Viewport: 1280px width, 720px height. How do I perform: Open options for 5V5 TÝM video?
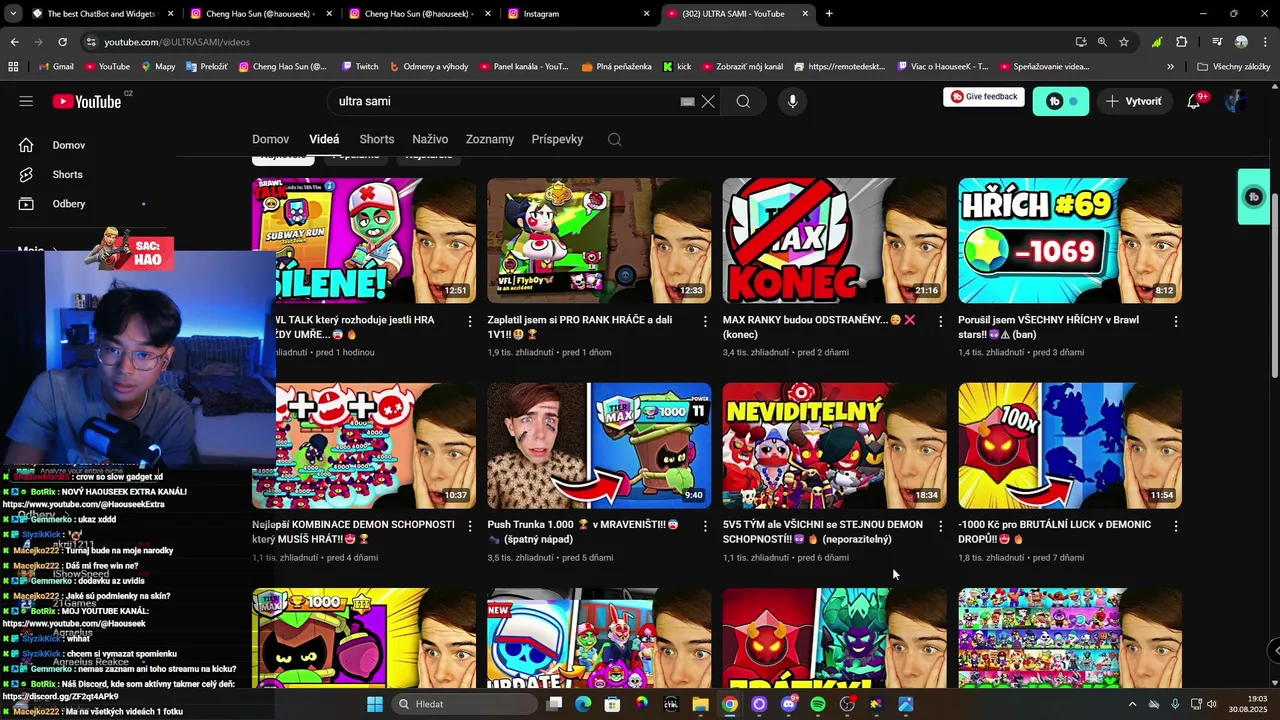pyautogui.click(x=940, y=526)
